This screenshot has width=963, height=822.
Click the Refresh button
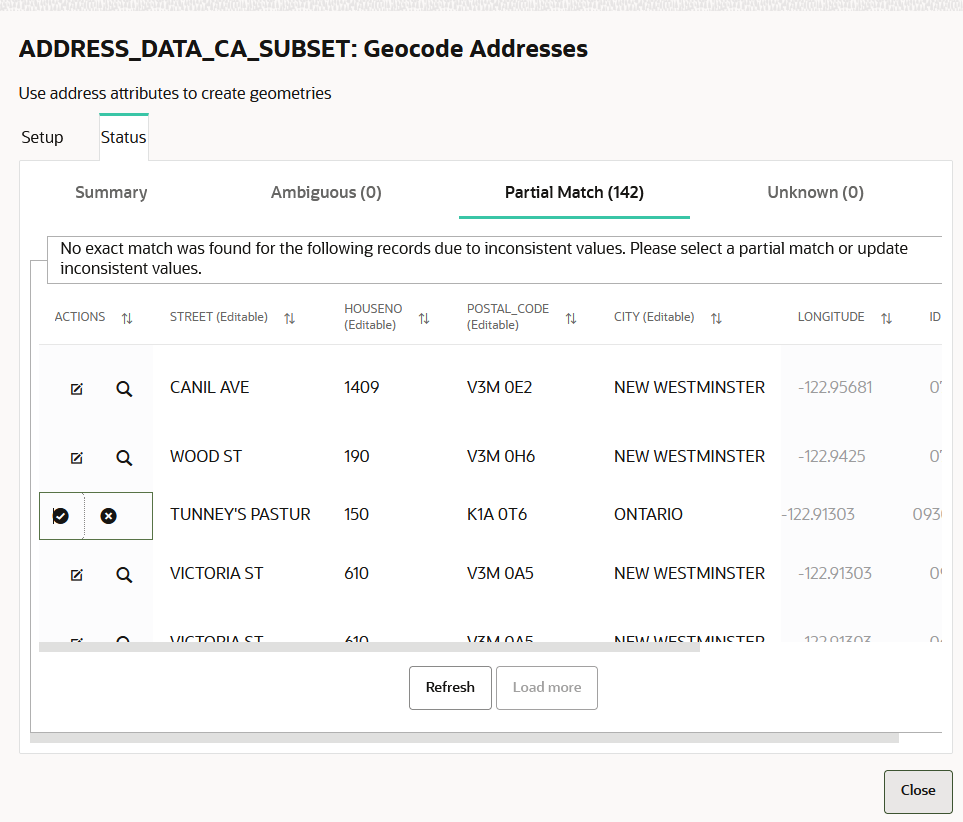click(x=450, y=687)
